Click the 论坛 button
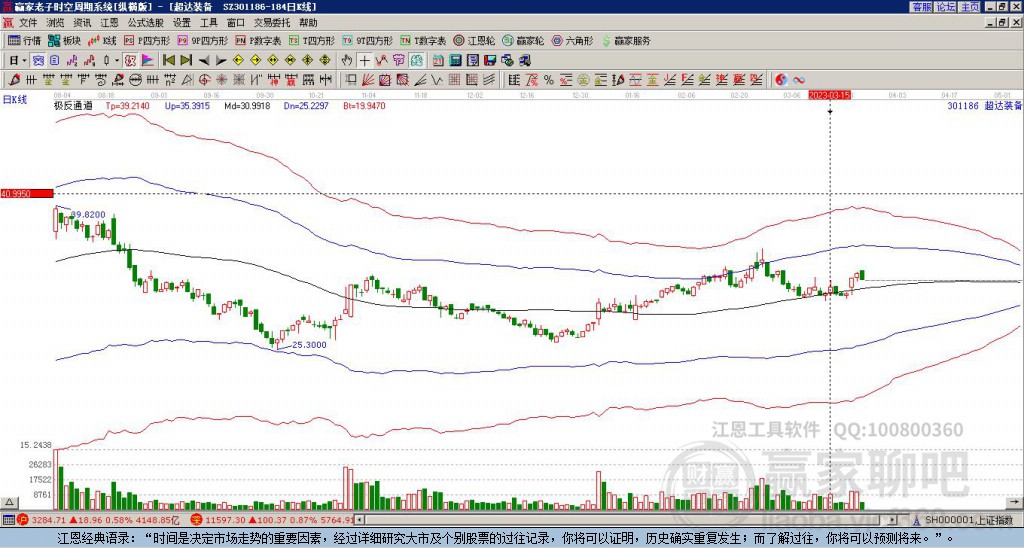The height and width of the screenshot is (548, 1024). tap(945, 7)
